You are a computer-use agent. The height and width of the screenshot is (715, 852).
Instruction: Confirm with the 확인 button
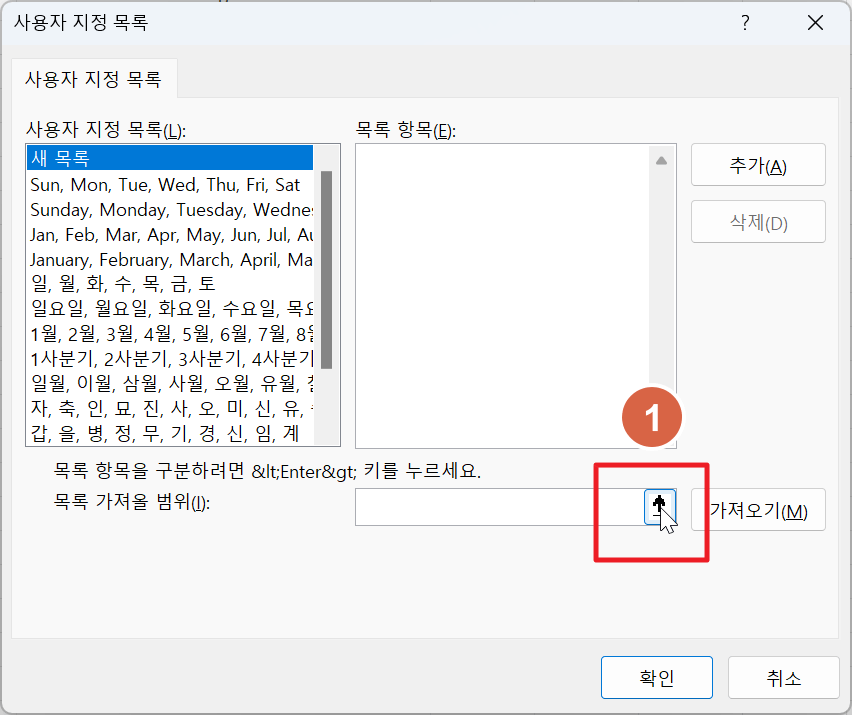pos(656,677)
